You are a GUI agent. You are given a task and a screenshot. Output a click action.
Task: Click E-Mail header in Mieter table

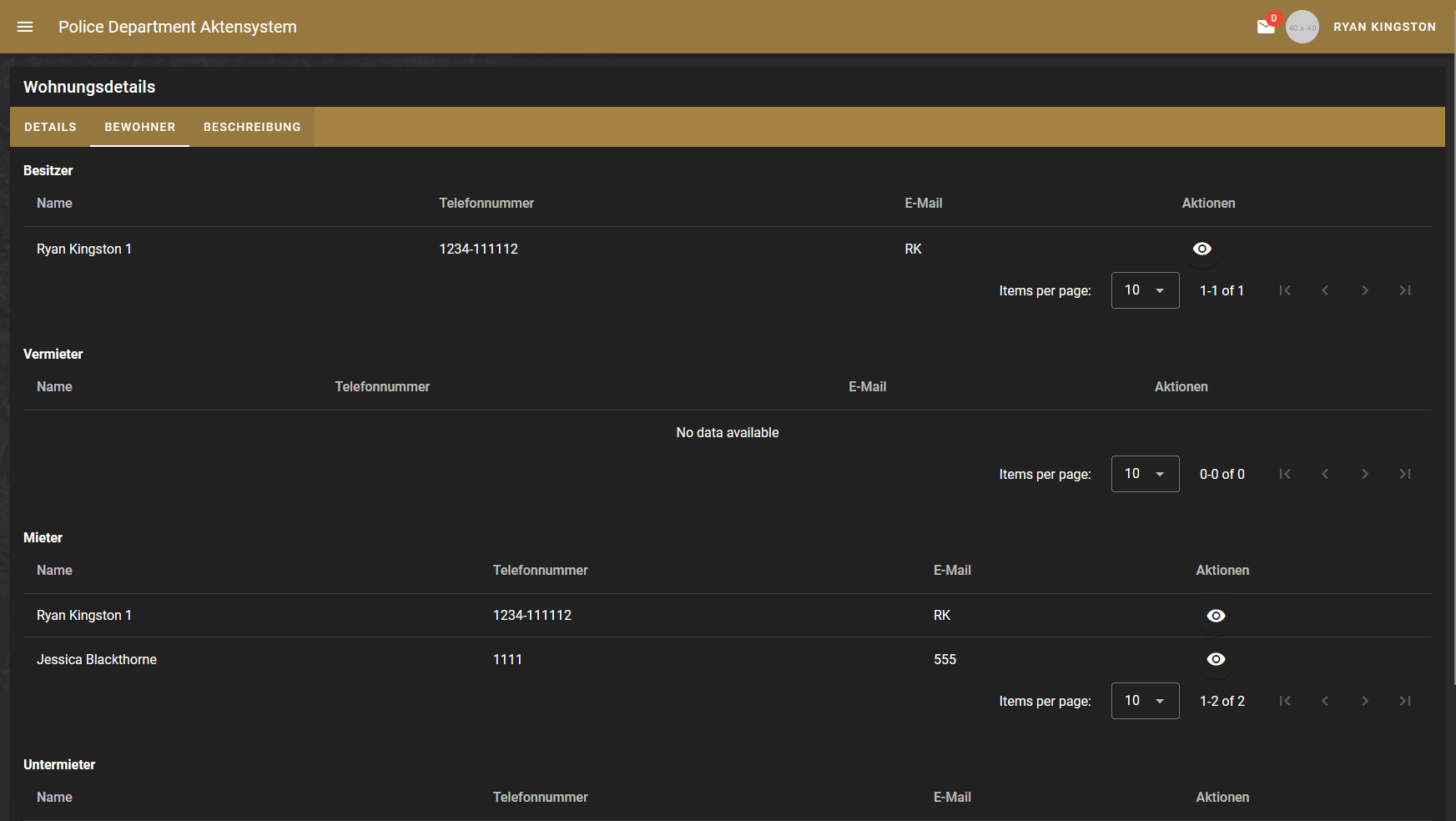[952, 571]
